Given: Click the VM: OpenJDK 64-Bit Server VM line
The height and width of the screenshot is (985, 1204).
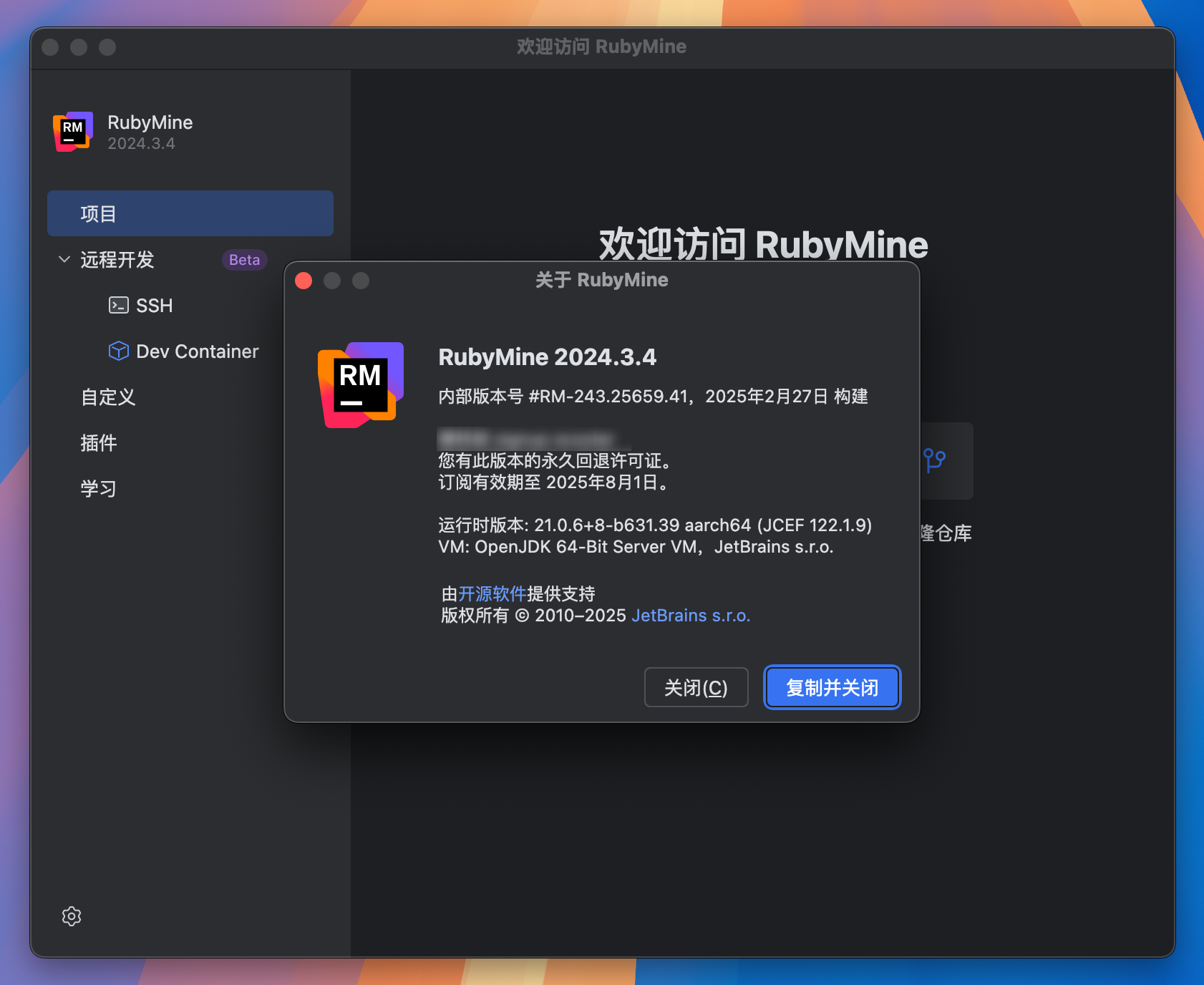Looking at the screenshot, I should 636,547.
